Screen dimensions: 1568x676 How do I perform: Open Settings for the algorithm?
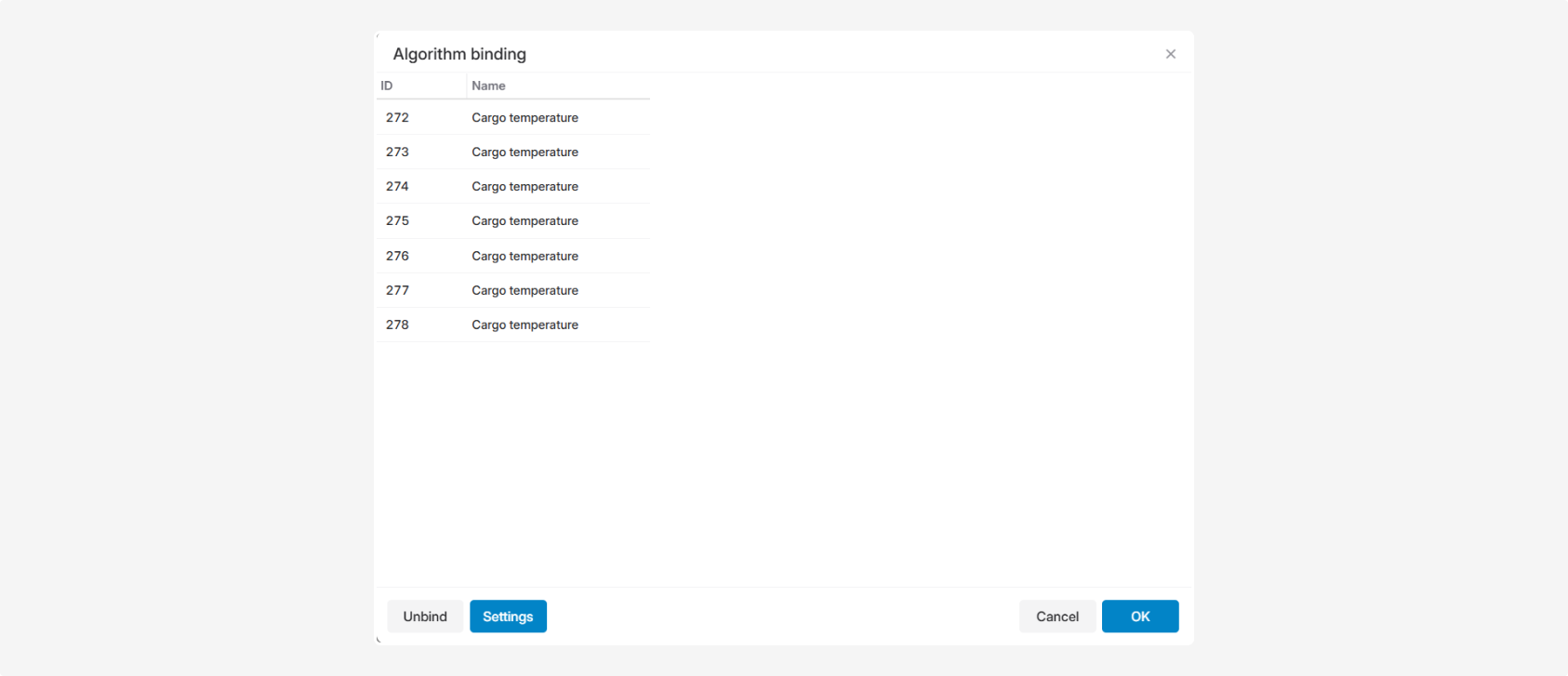(508, 616)
